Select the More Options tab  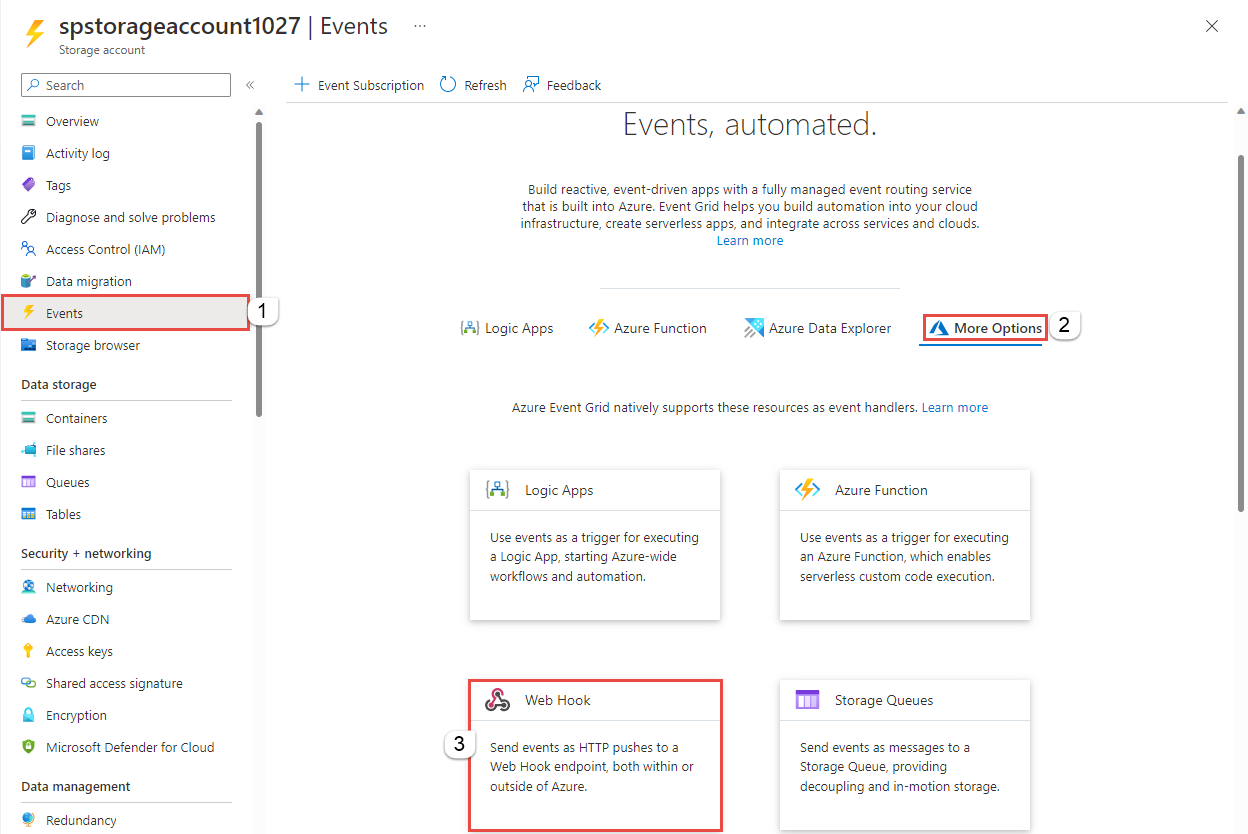985,328
